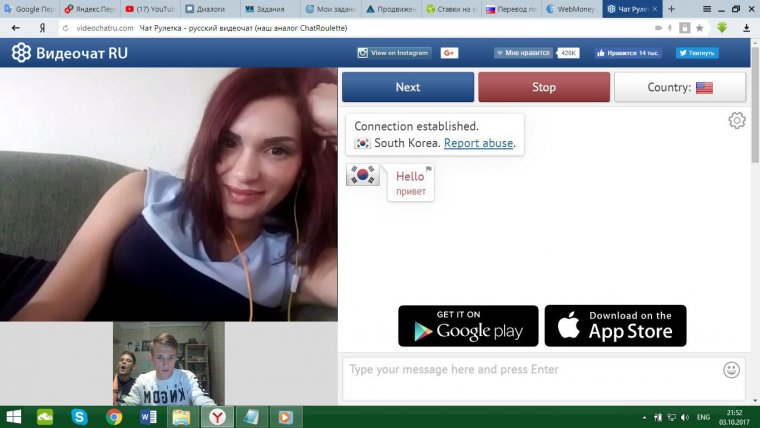Open a new browser tab with plus button

click(671, 9)
